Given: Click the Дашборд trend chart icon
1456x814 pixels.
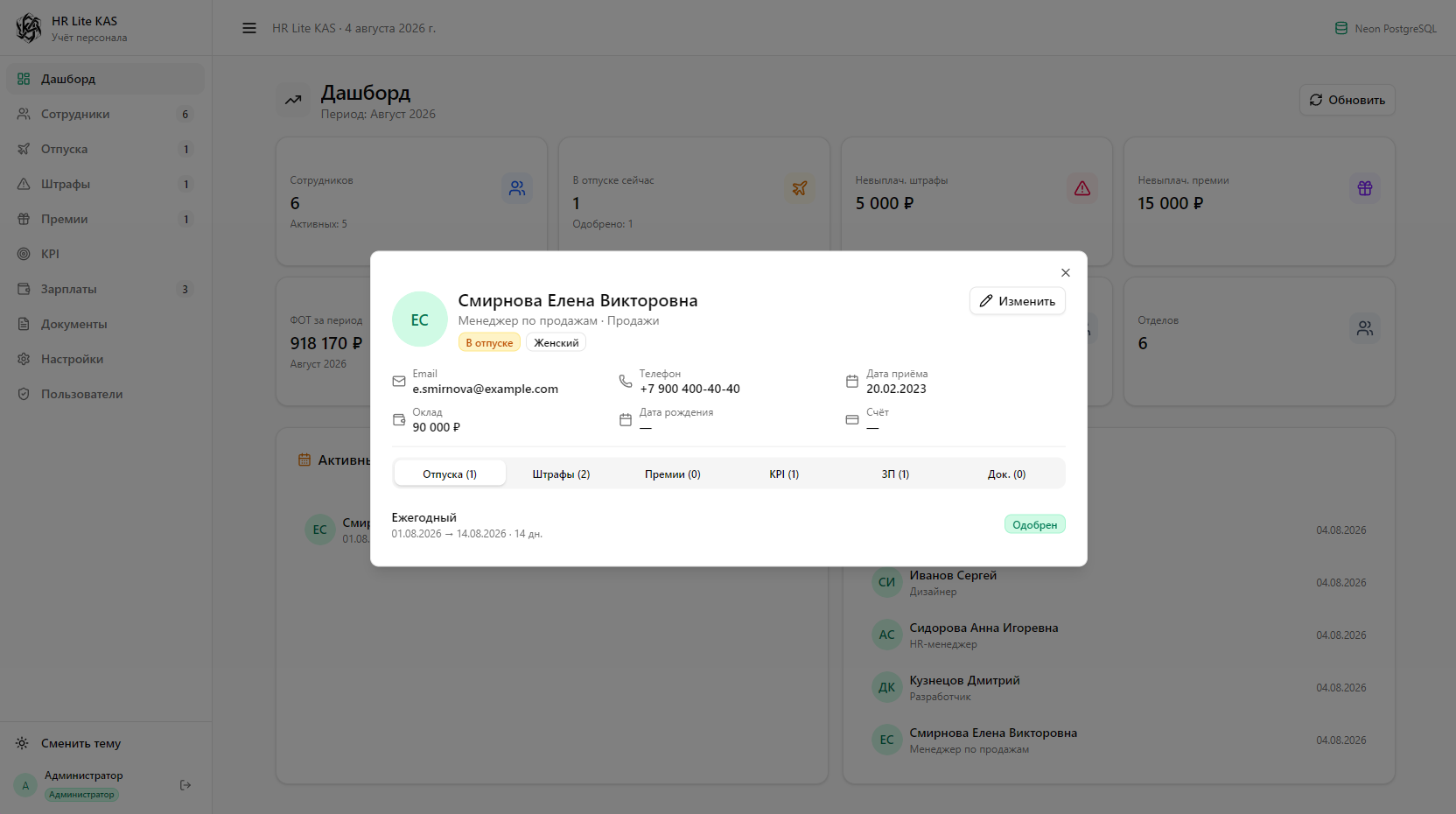Looking at the screenshot, I should (293, 100).
